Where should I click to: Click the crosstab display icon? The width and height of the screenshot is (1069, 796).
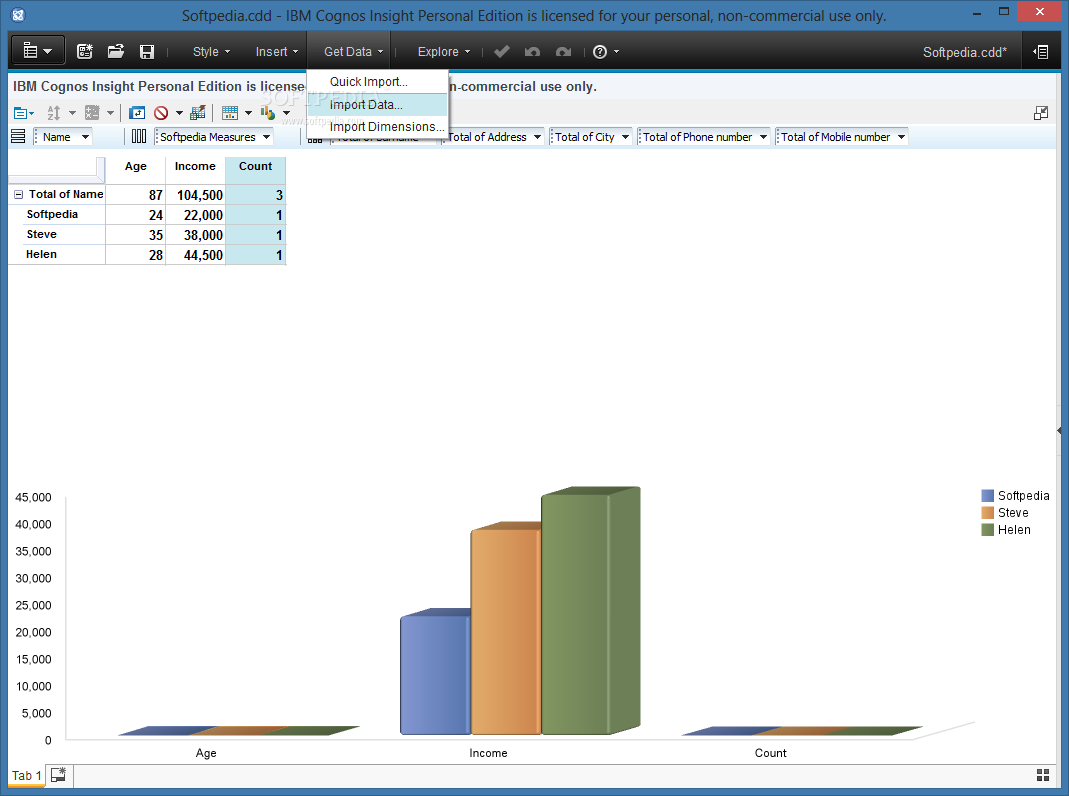(x=230, y=113)
